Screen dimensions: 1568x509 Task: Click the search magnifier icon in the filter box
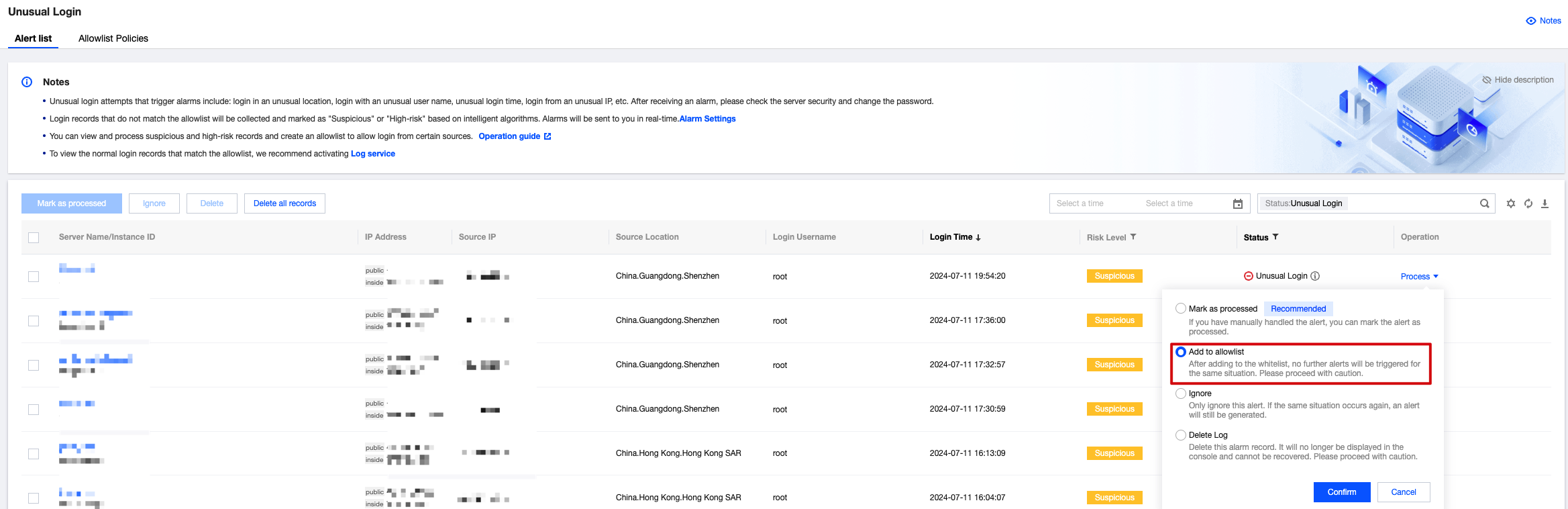[1484, 203]
